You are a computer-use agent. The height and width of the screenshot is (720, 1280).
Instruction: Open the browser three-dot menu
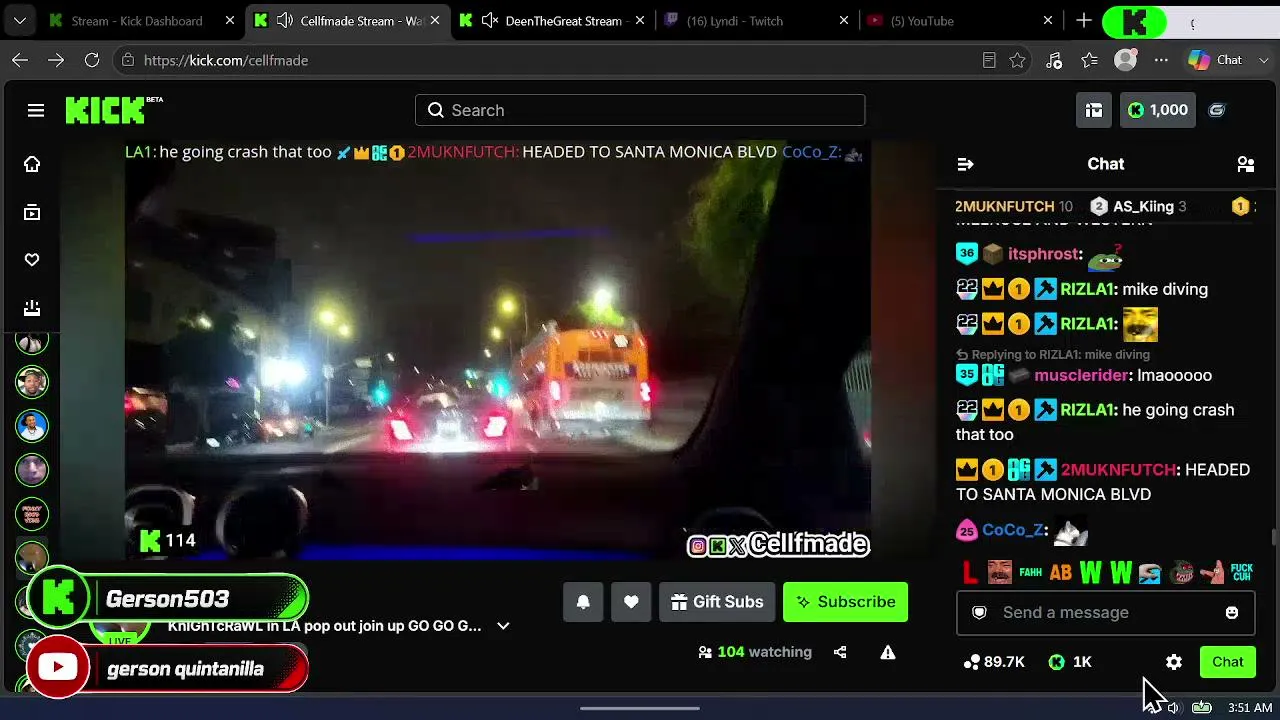tap(1161, 60)
